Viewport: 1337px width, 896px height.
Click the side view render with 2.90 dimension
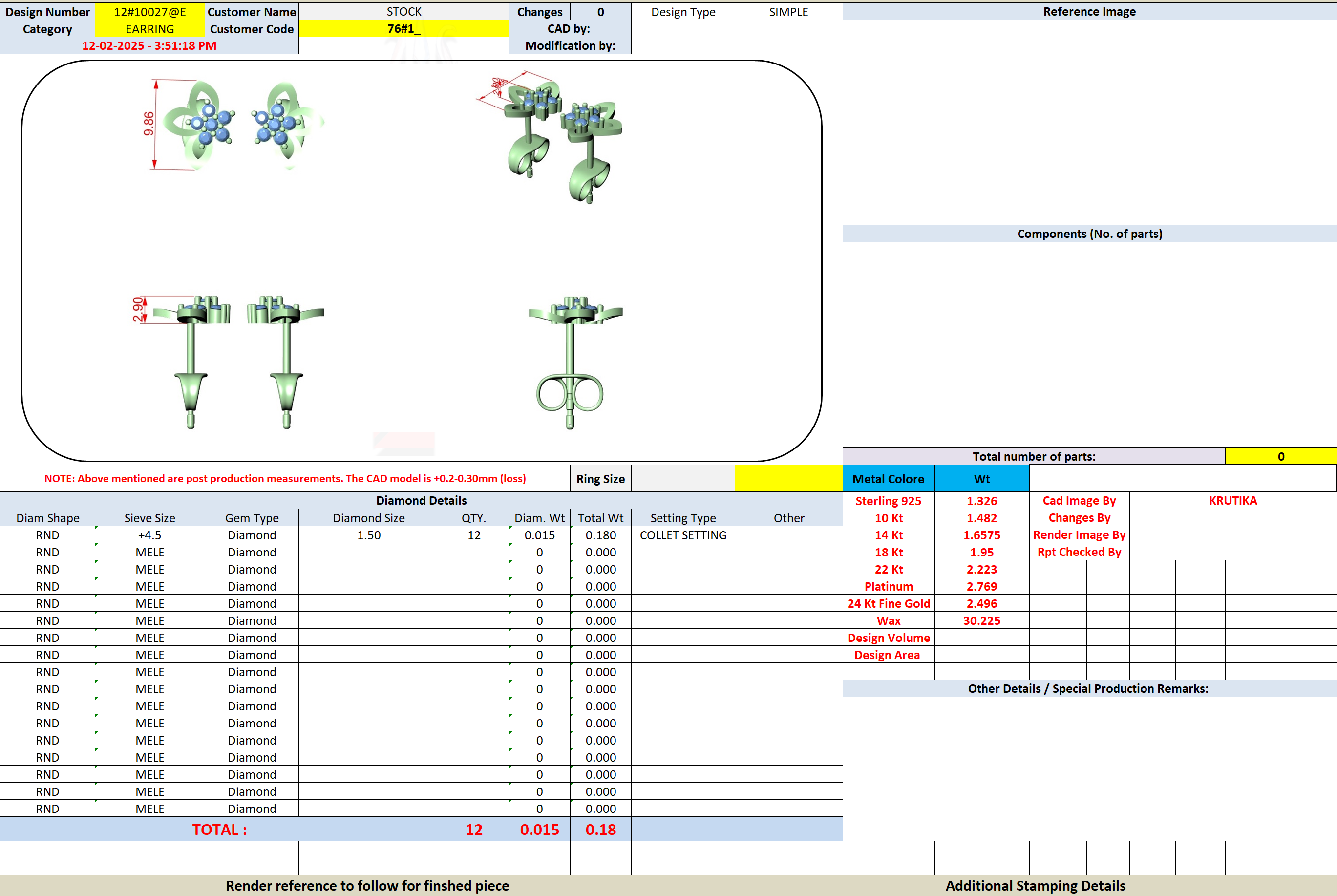(x=229, y=362)
